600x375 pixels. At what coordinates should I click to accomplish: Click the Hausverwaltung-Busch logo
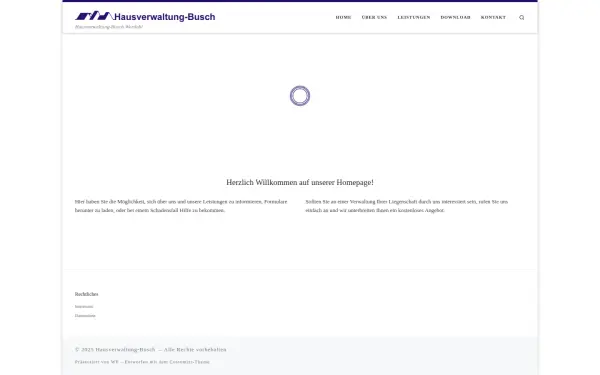[x=145, y=16]
